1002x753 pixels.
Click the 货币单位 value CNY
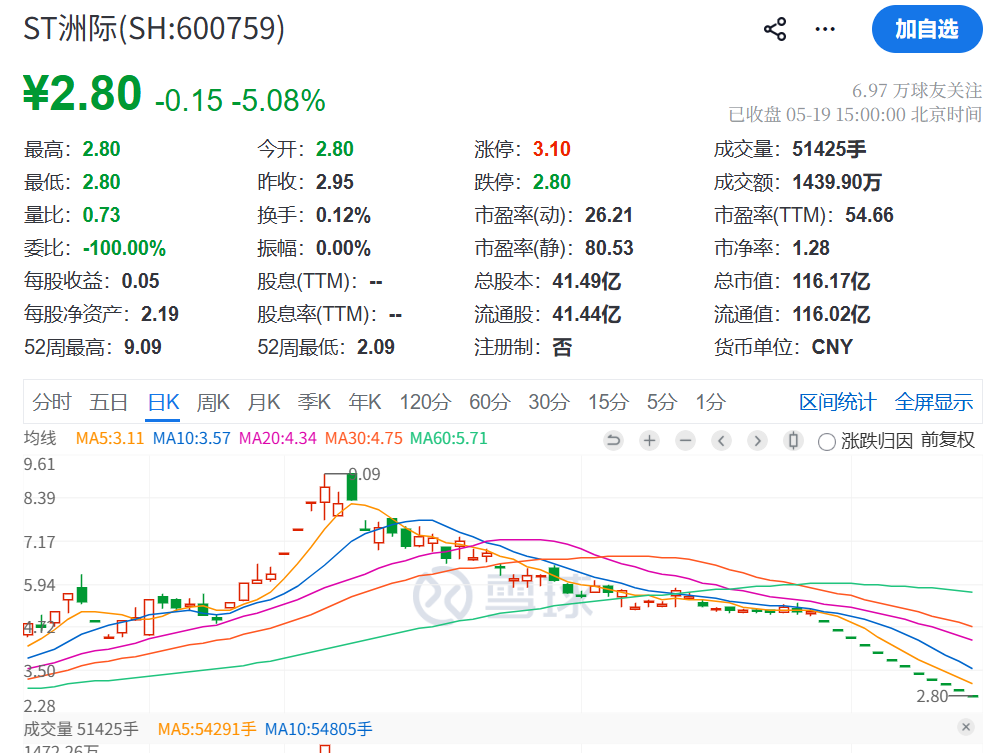[832, 348]
